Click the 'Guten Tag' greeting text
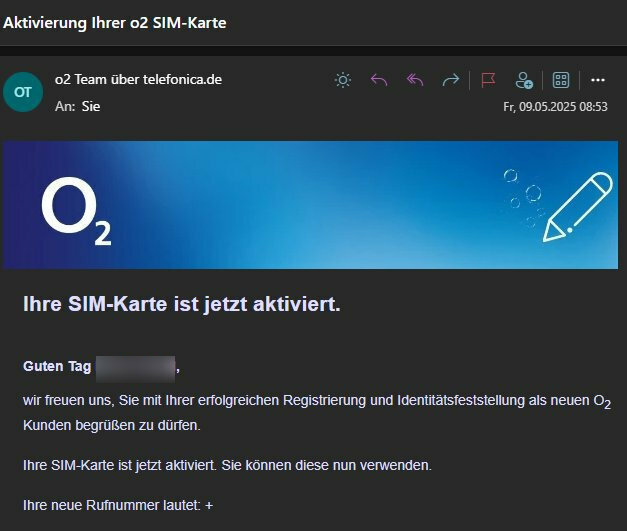The height and width of the screenshot is (531, 627). 57,366
